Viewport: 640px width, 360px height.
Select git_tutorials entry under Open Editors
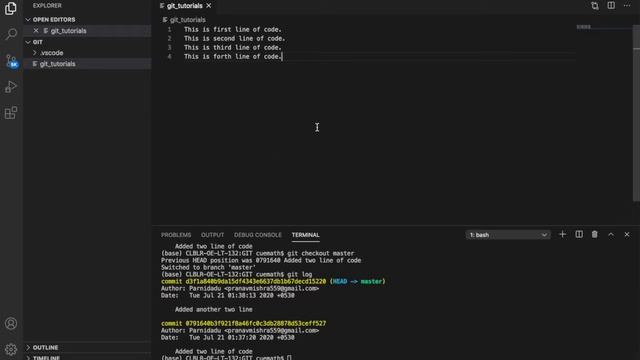coord(87,31)
